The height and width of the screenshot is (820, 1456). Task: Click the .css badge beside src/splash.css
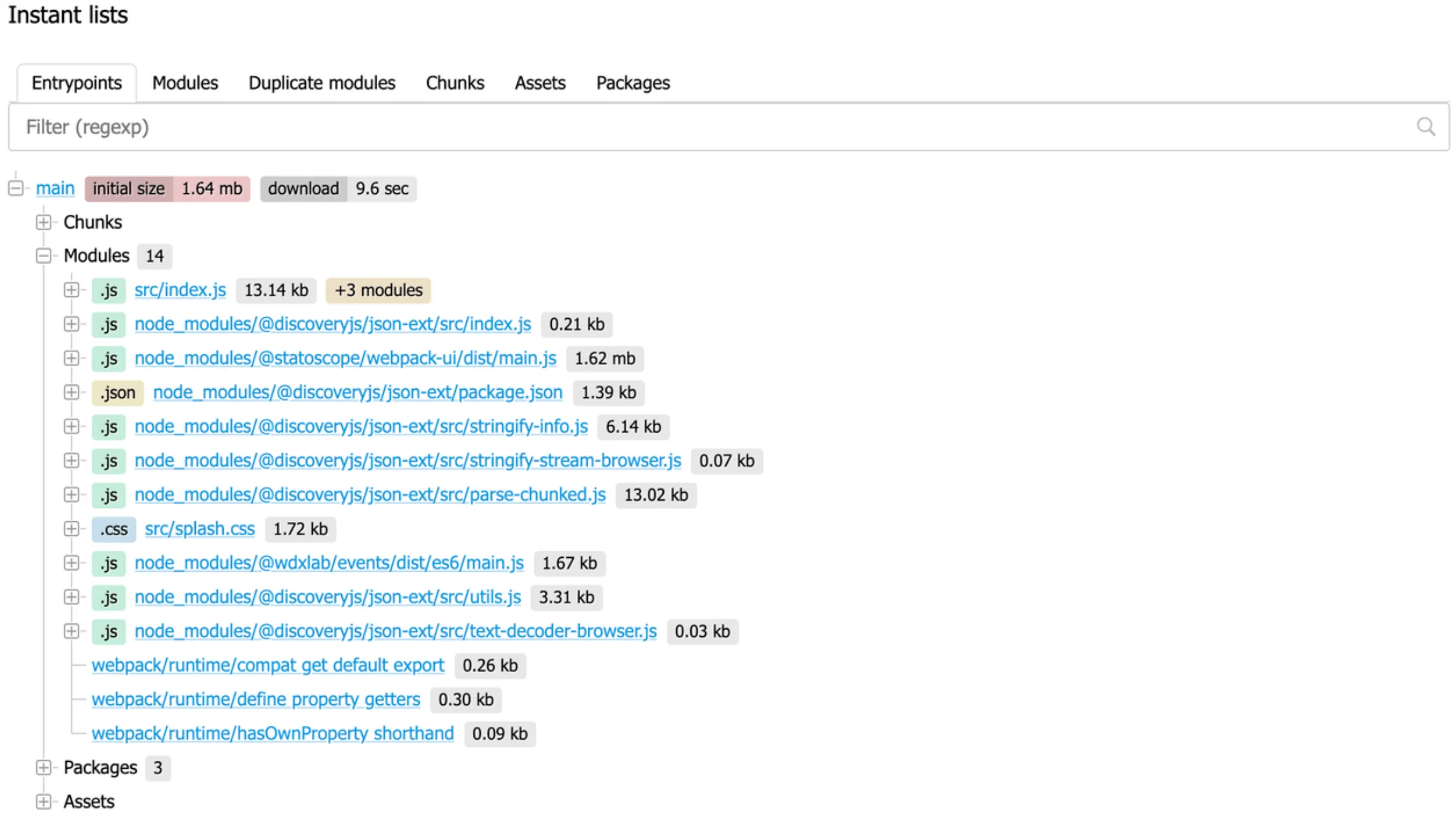(x=114, y=529)
